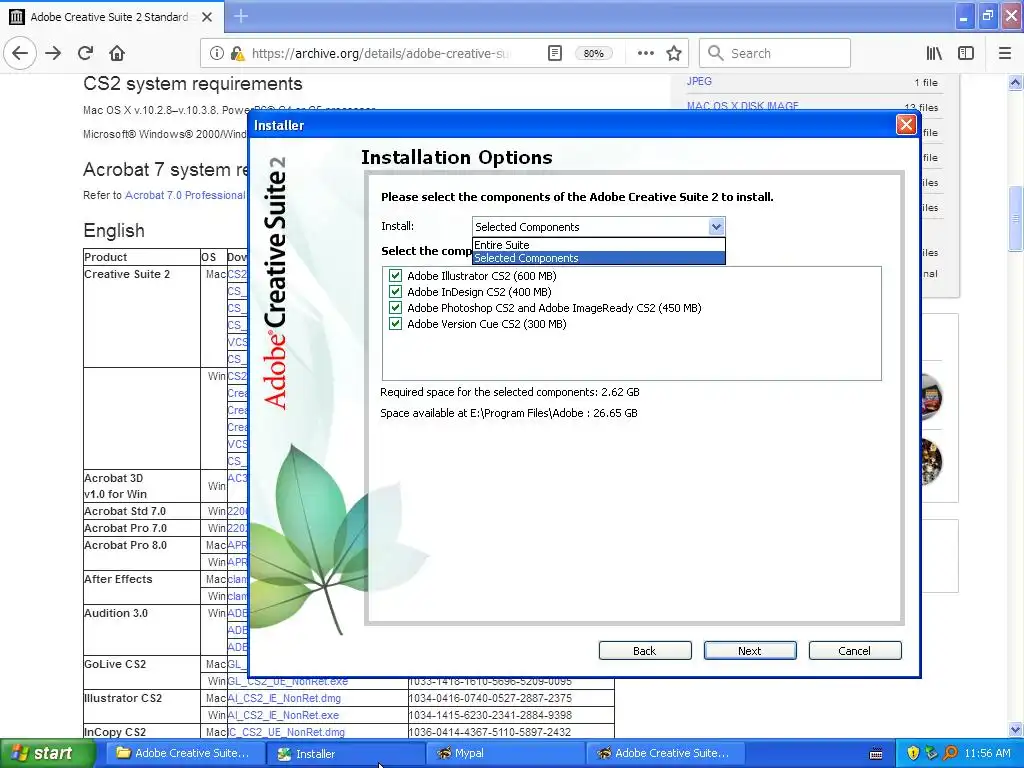Toggle Reader View icon in address bar

tap(554, 54)
